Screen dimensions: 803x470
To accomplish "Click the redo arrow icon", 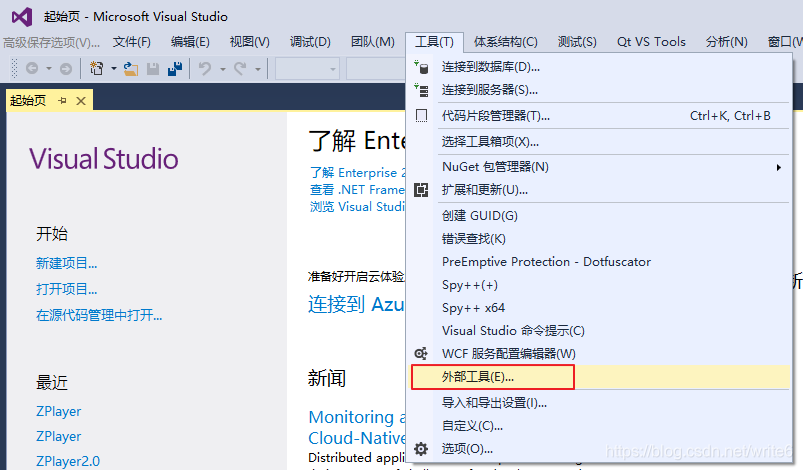I will pos(240,68).
